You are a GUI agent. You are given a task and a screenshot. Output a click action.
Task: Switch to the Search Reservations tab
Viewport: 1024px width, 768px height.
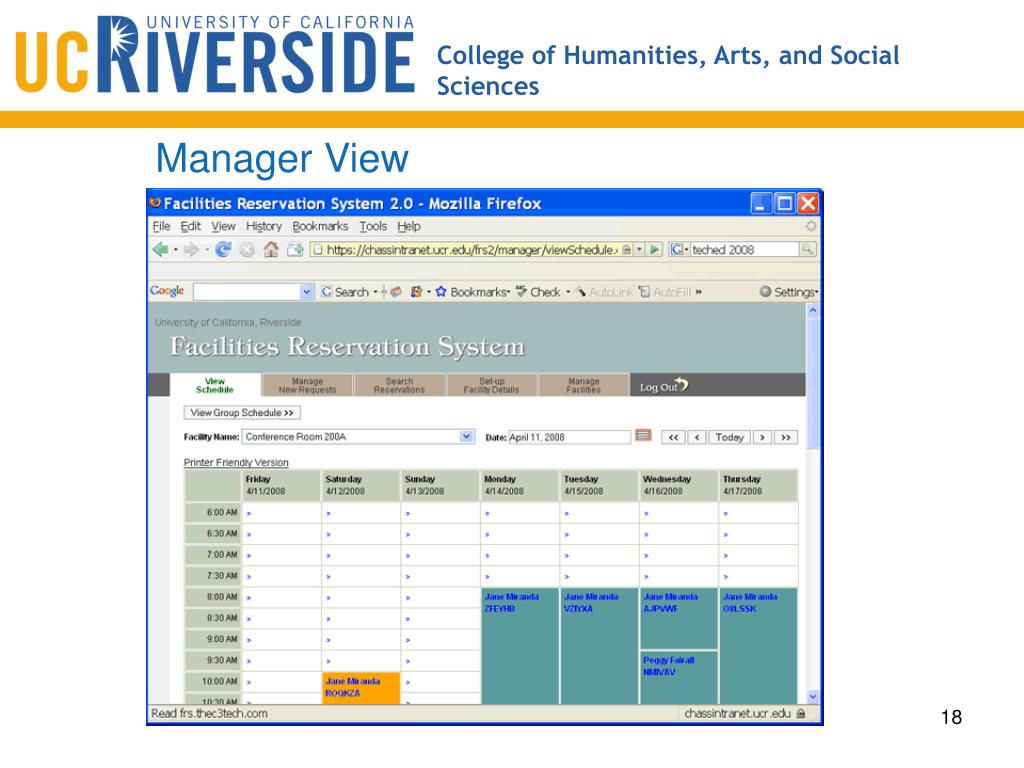point(399,385)
